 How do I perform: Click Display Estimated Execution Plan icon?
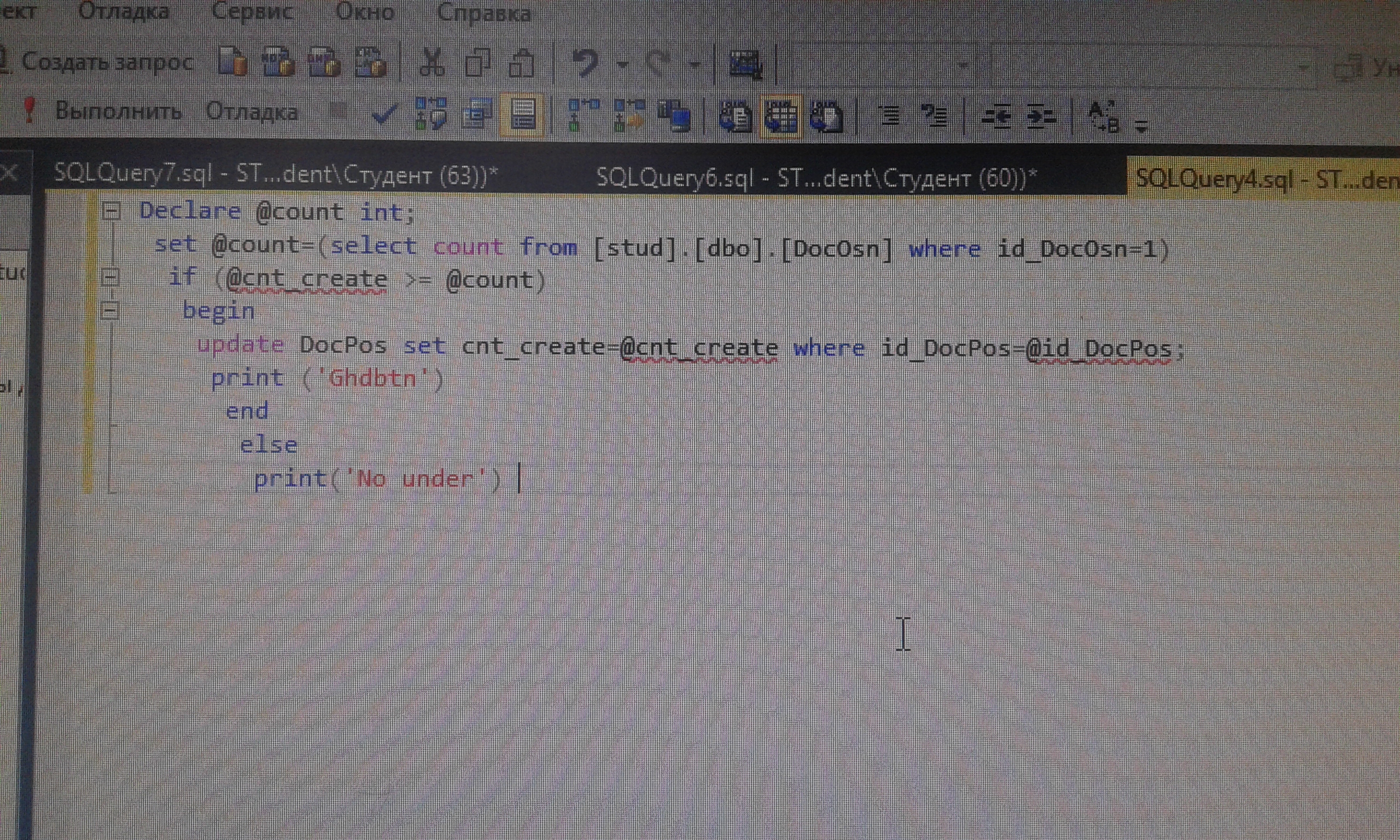pyautogui.click(x=431, y=114)
